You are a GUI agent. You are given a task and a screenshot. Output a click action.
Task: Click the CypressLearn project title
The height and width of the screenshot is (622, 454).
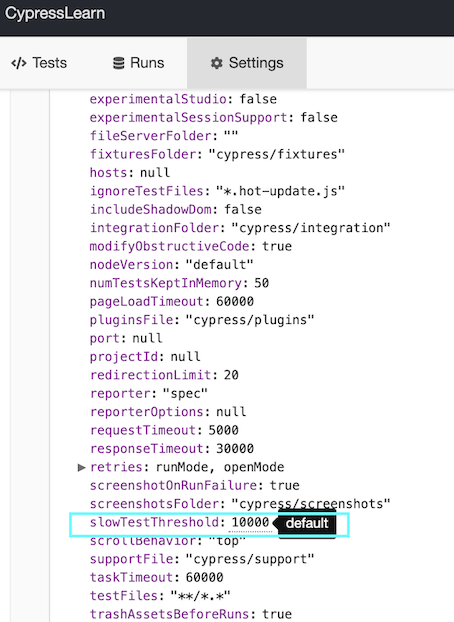[55, 13]
